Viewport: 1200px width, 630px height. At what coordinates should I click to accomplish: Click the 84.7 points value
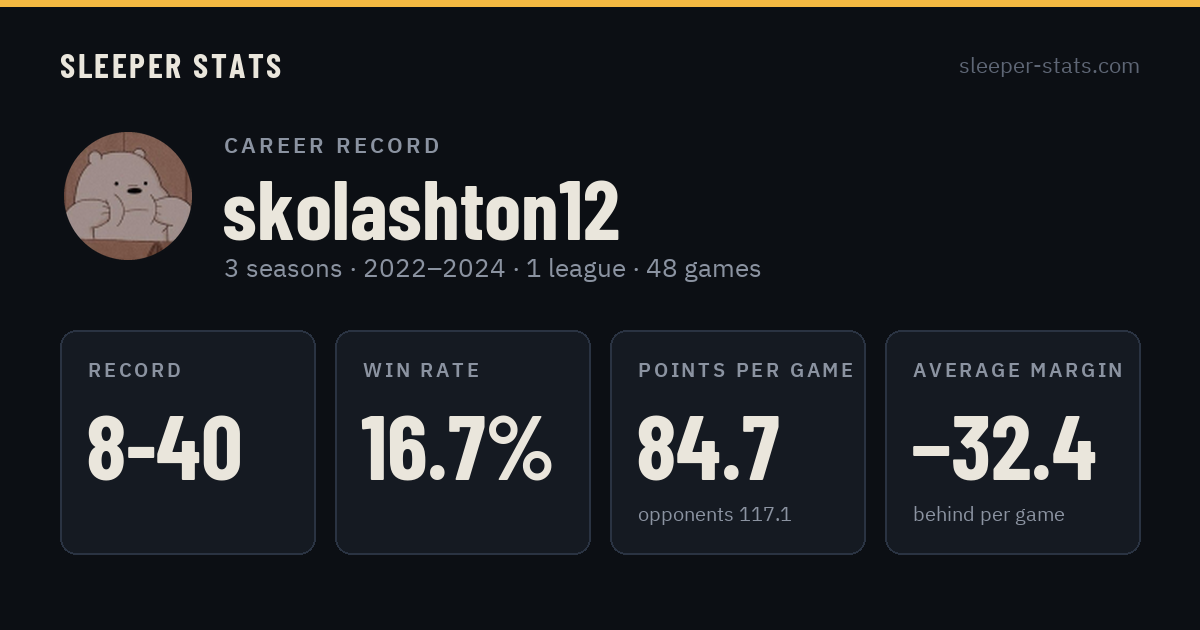708,447
